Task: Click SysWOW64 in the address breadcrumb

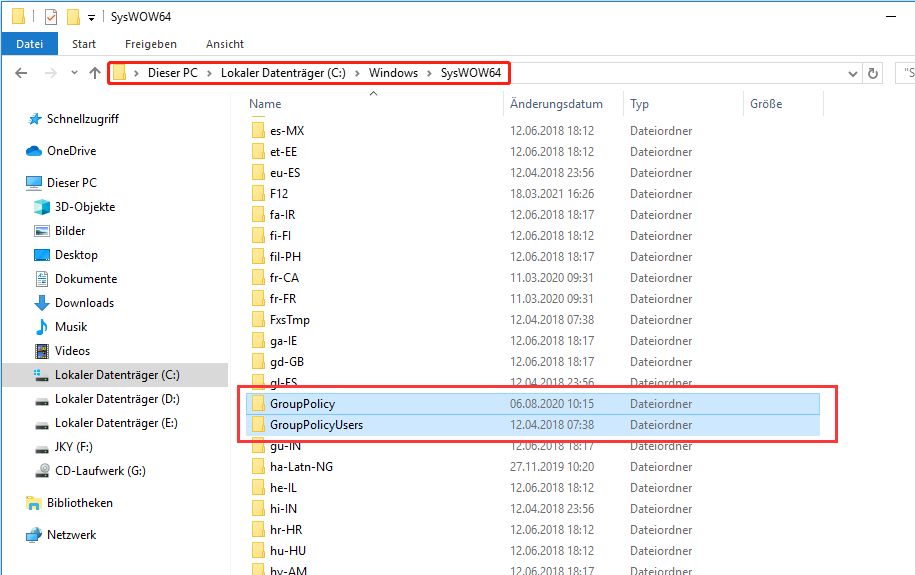Action: click(x=470, y=73)
